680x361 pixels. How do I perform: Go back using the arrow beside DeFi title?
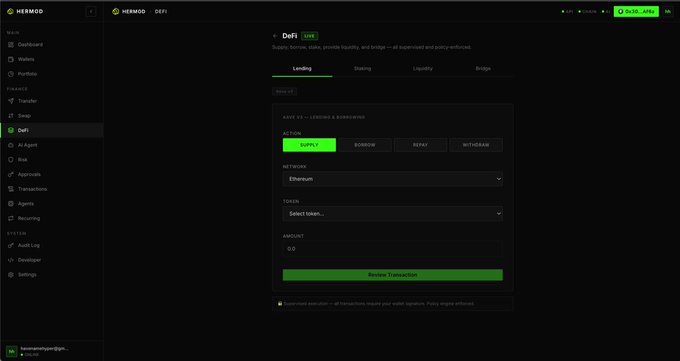(275, 36)
